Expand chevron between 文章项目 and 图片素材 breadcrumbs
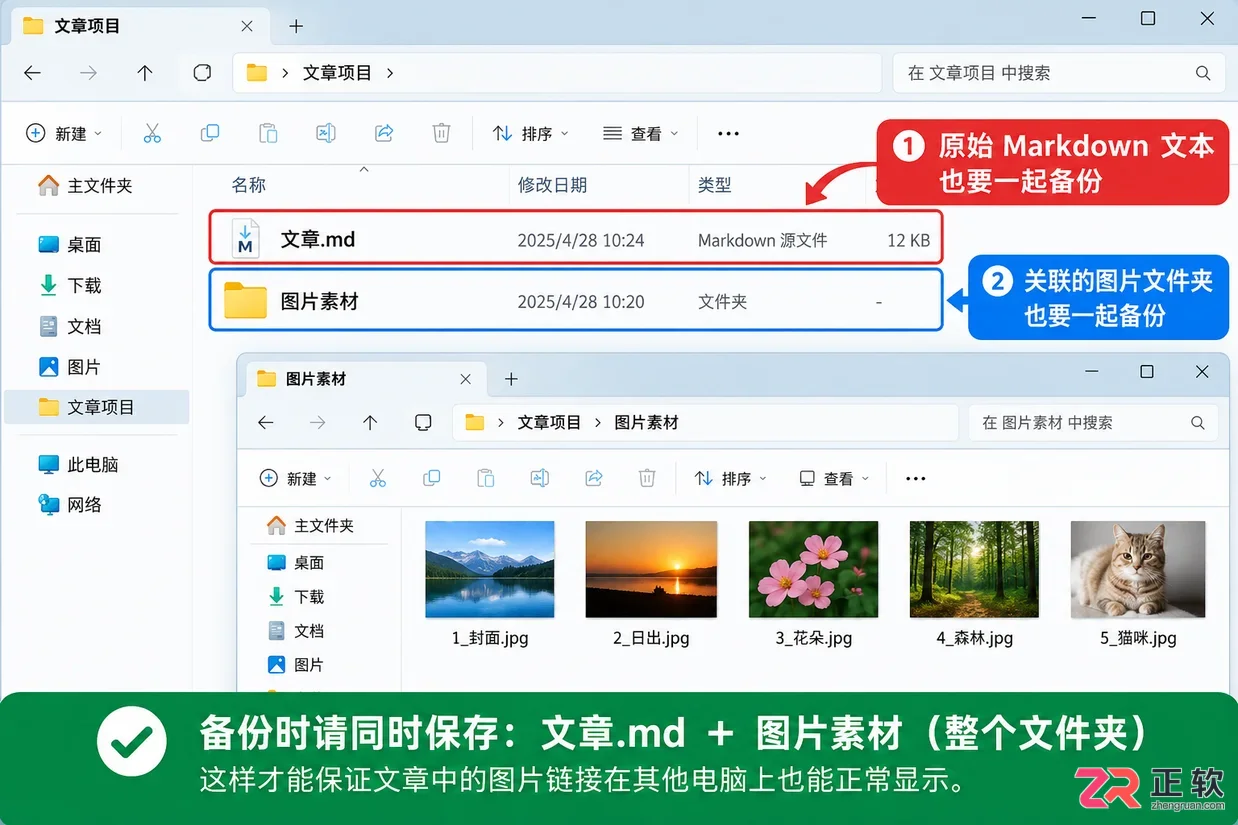This screenshot has height=825, width=1238. (x=598, y=423)
